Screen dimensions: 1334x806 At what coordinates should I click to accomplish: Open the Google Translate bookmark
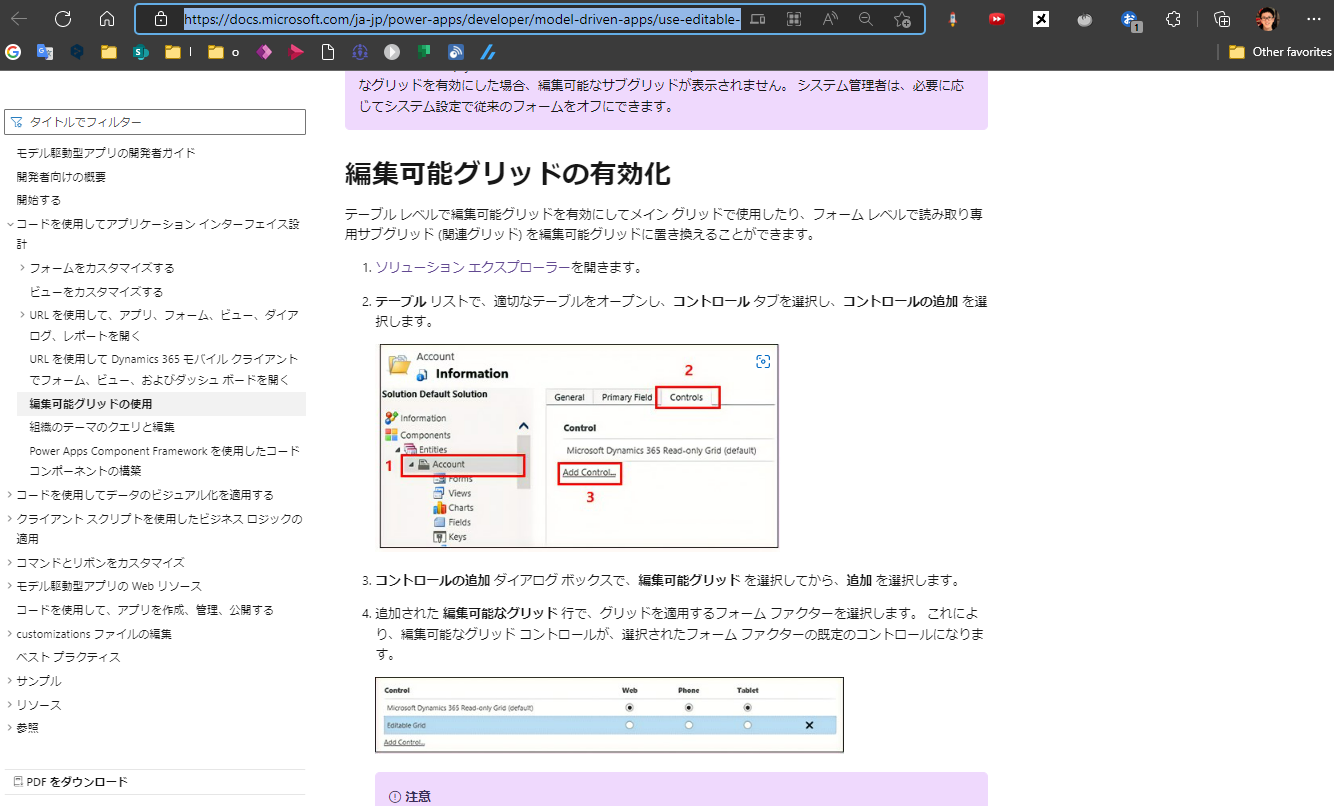45,52
